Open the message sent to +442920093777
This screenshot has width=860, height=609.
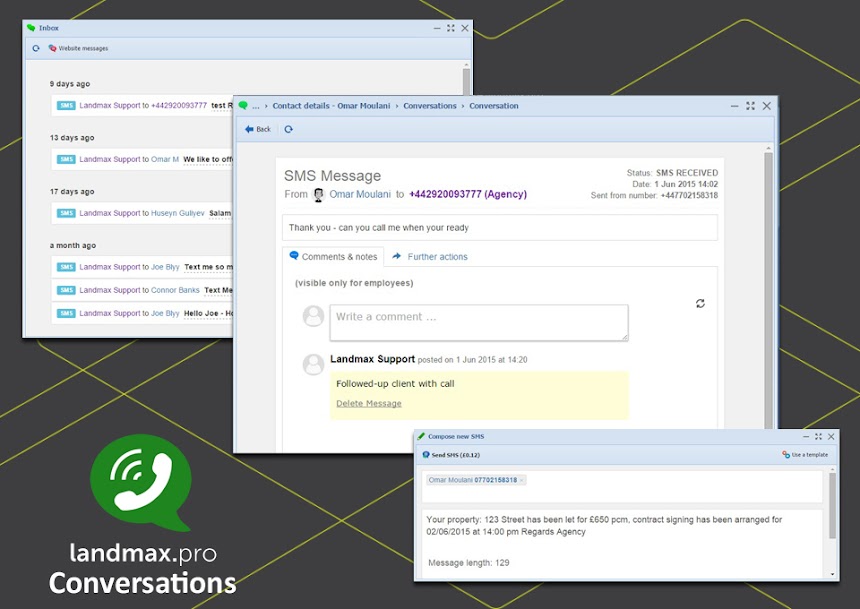[x=142, y=105]
